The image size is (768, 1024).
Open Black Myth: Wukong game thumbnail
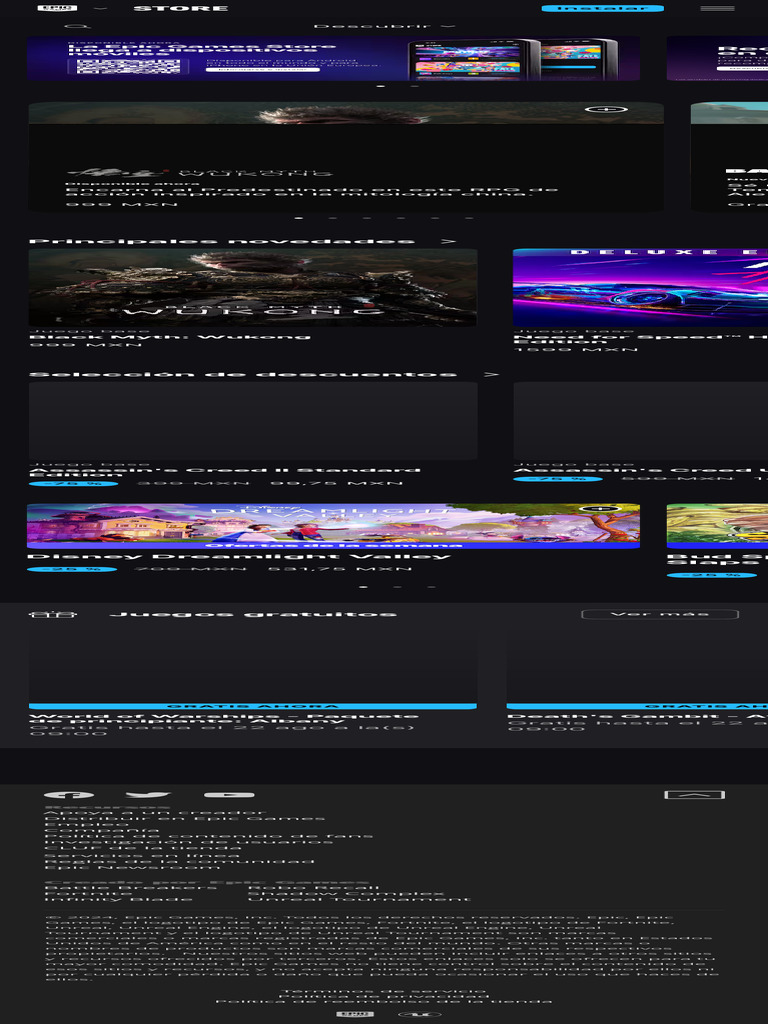coord(253,287)
